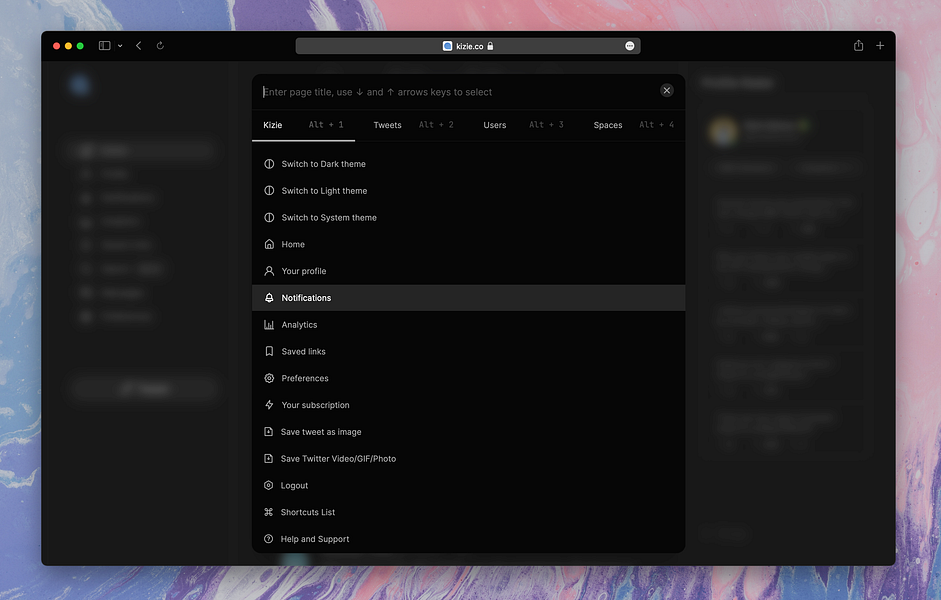Click the Alt + 3 shortcut hint
Image resolution: width=941 pixels, height=600 pixels.
pos(546,125)
